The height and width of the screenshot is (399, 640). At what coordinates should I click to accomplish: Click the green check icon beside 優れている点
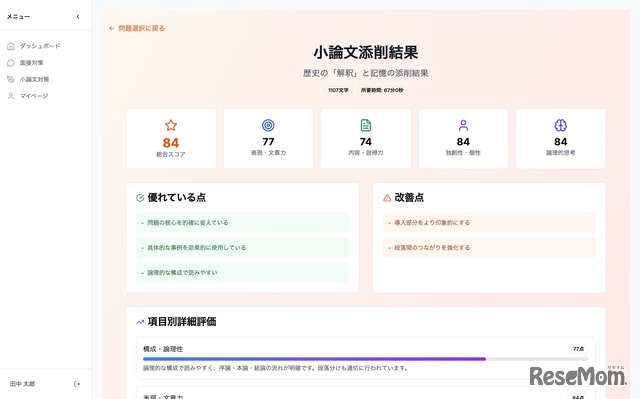140,198
